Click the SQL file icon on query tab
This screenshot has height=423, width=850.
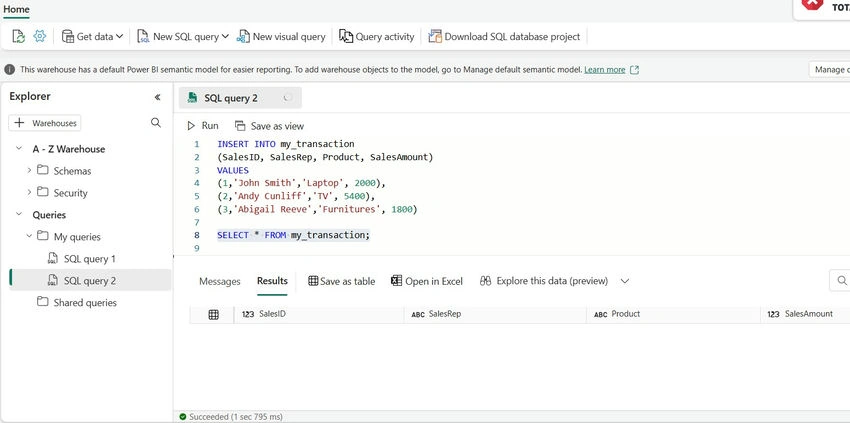[192, 98]
